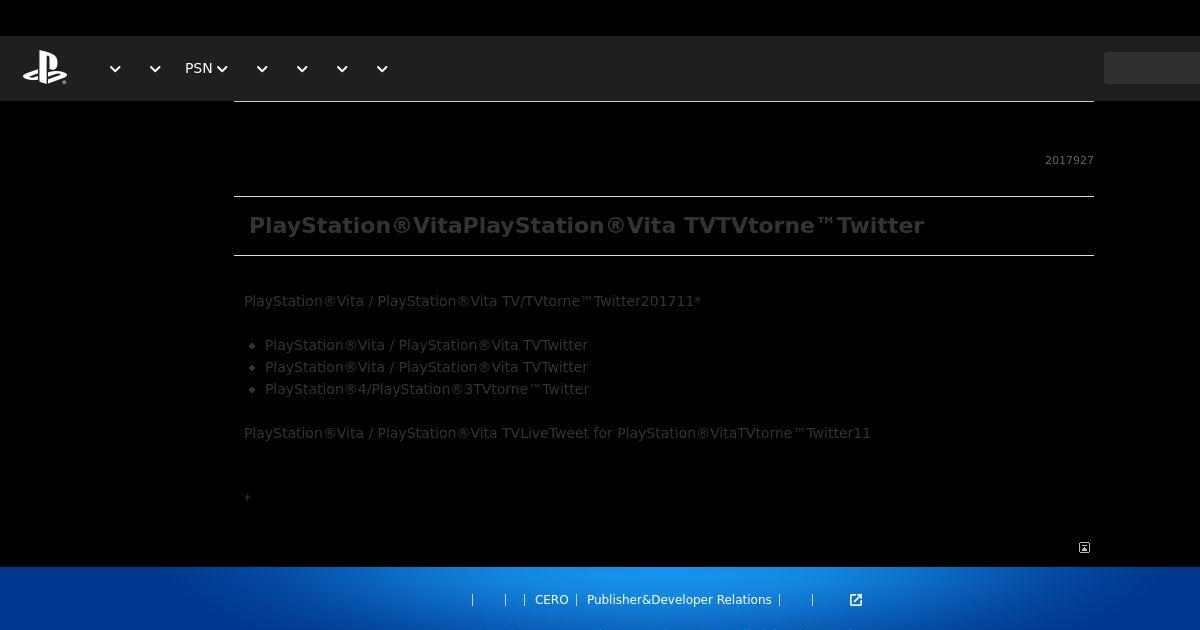
Task: Focus the search field in the header
Action: point(1152,68)
